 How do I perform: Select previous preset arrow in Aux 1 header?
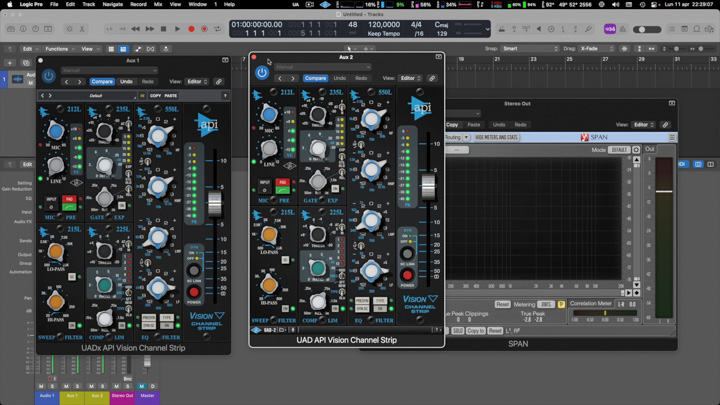coord(67,81)
